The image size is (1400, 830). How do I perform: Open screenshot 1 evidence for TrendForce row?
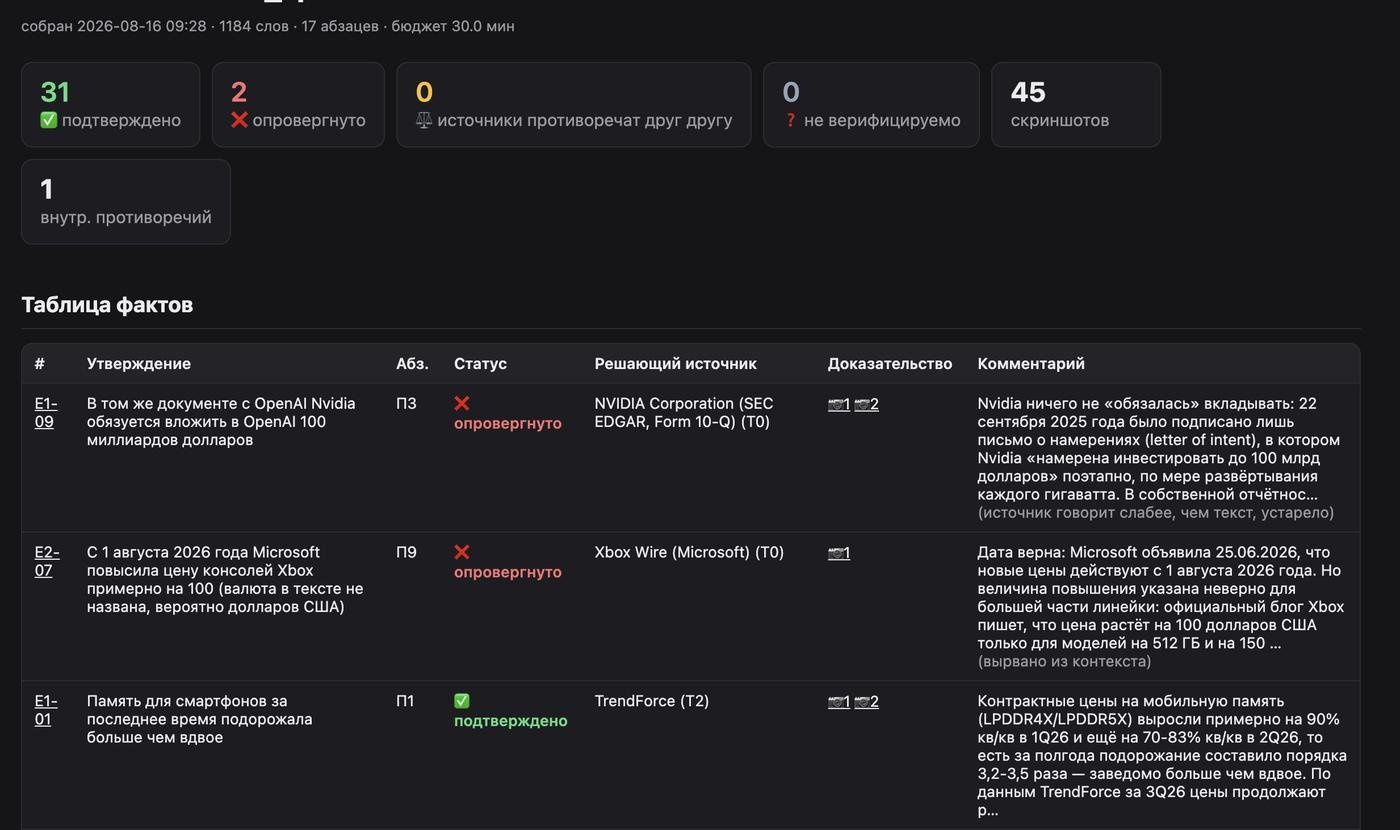(x=839, y=702)
